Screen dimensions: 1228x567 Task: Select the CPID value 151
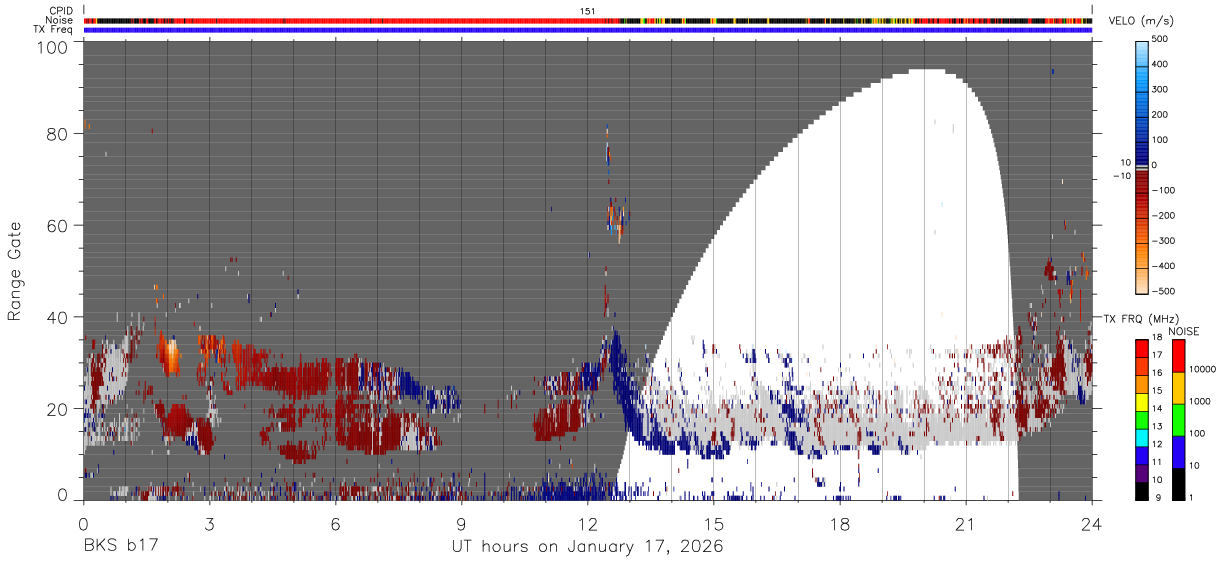point(588,11)
